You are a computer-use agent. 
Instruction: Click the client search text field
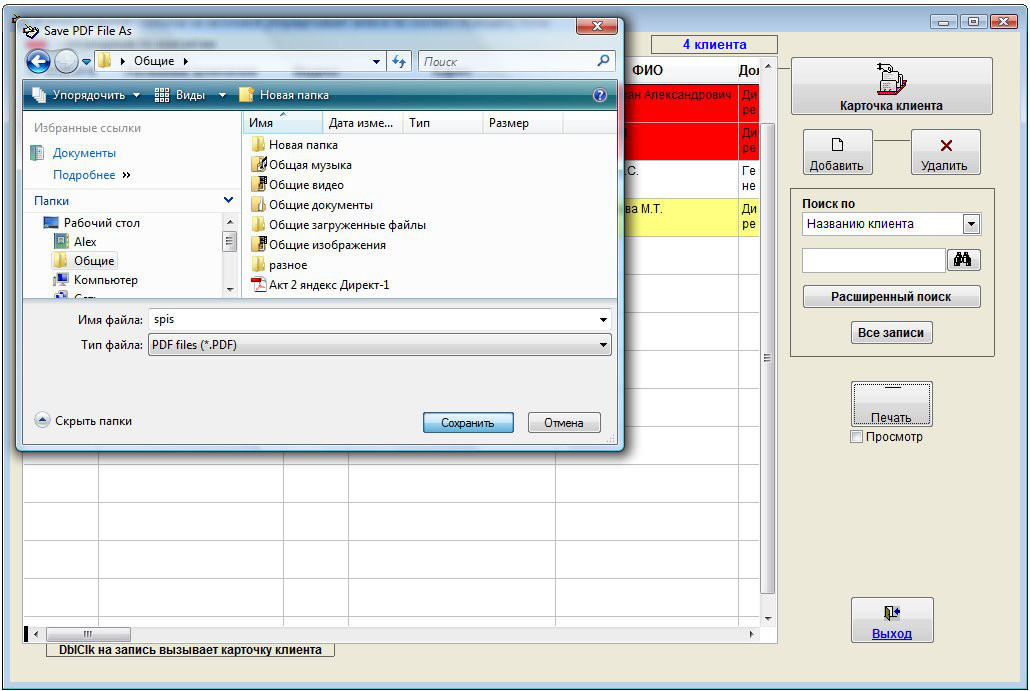point(873,260)
